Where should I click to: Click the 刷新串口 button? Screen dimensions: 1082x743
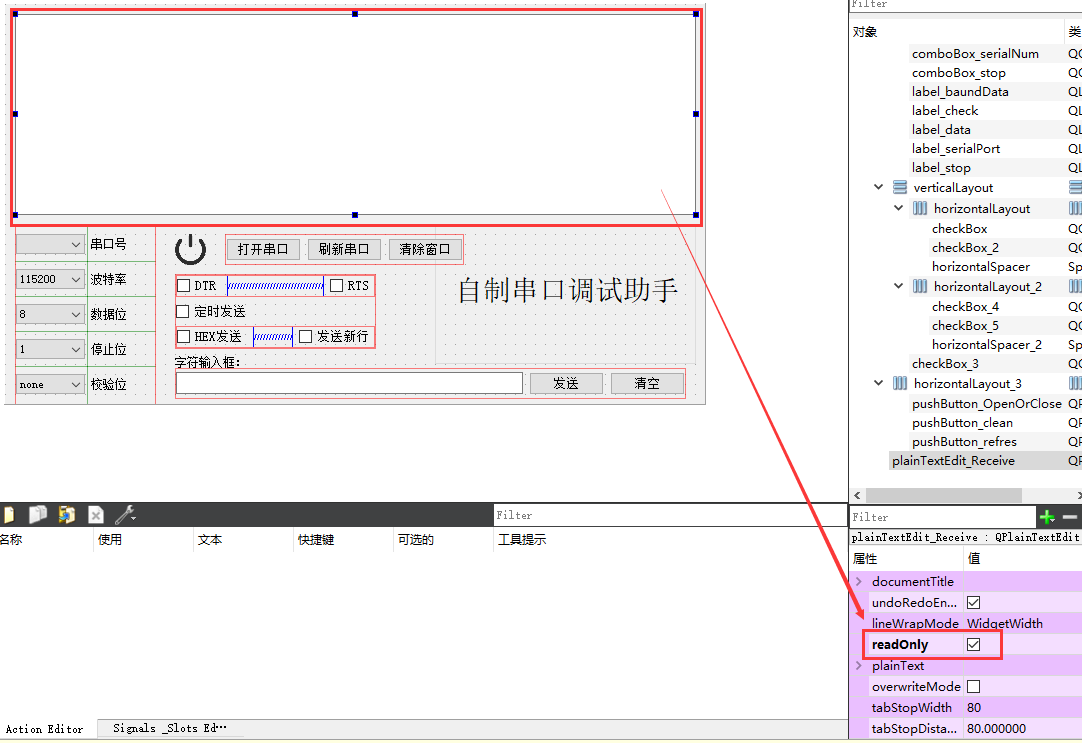pos(344,249)
